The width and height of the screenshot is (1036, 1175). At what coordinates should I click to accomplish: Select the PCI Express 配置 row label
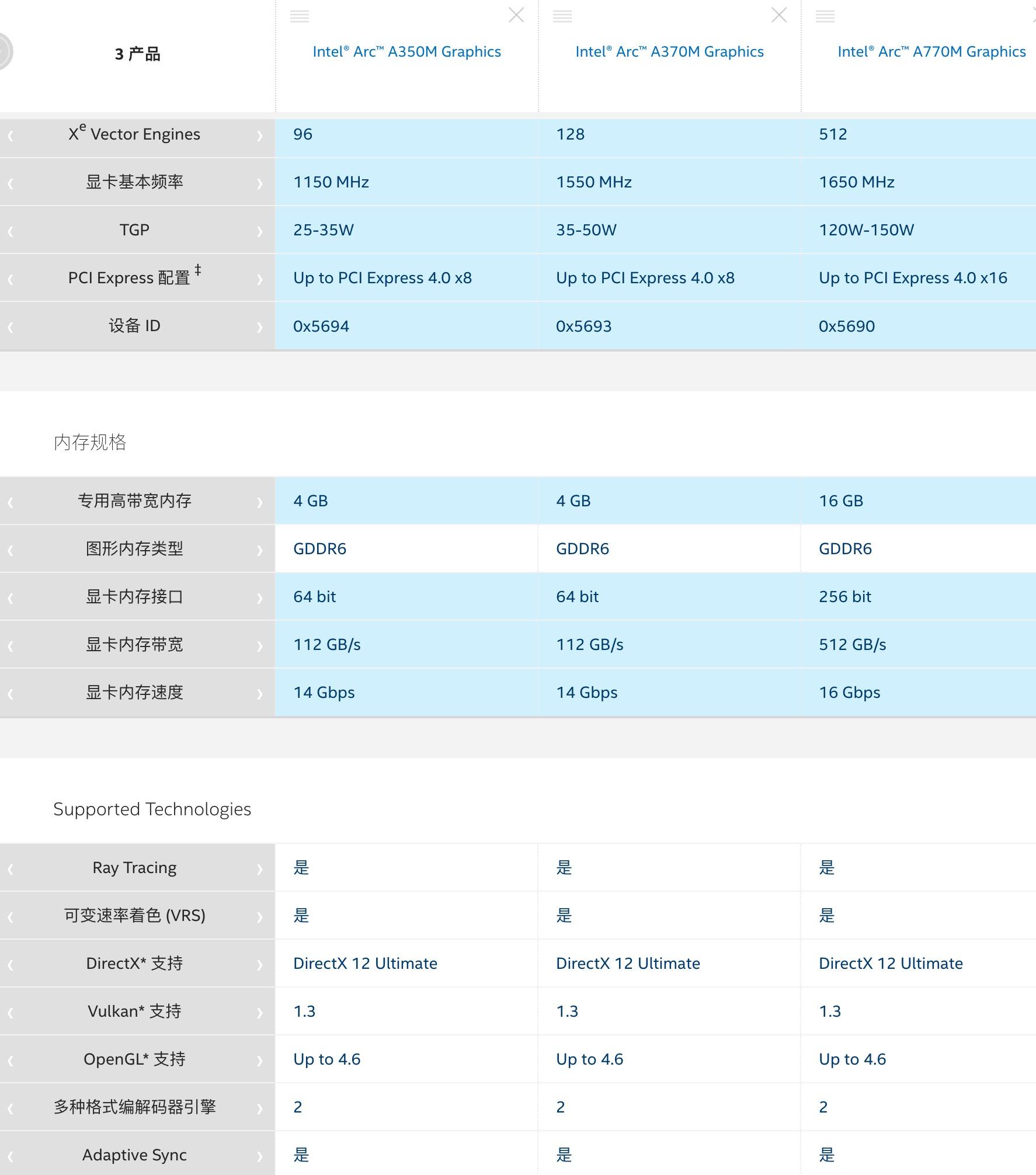[134, 276]
